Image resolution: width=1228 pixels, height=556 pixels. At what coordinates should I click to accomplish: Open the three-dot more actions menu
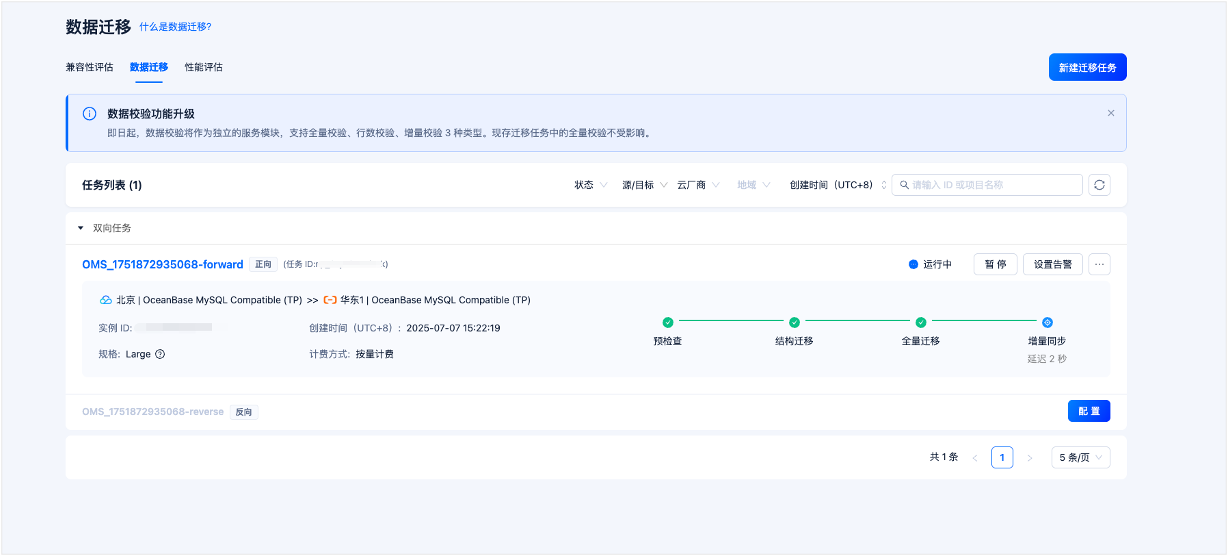[x=1099, y=265]
